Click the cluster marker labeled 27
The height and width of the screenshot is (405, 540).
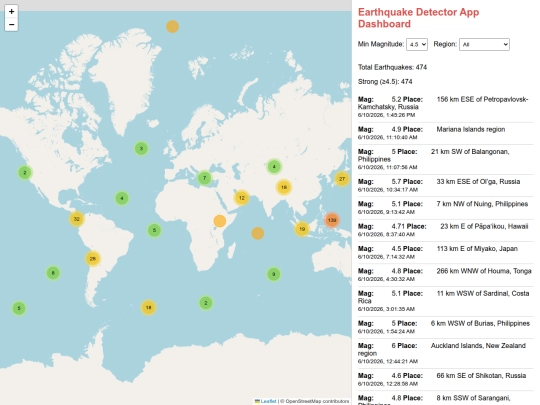point(342,179)
